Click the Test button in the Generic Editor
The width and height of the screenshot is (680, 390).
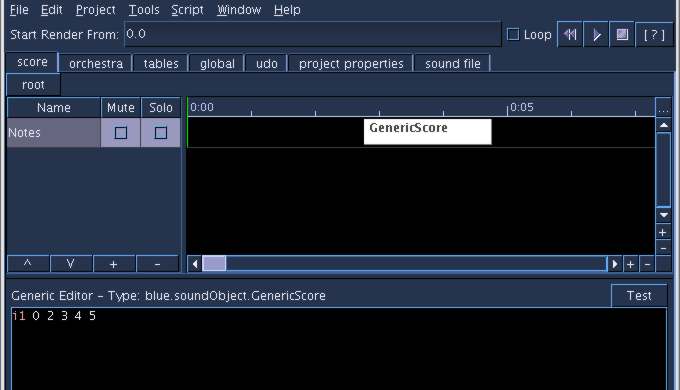click(639, 295)
